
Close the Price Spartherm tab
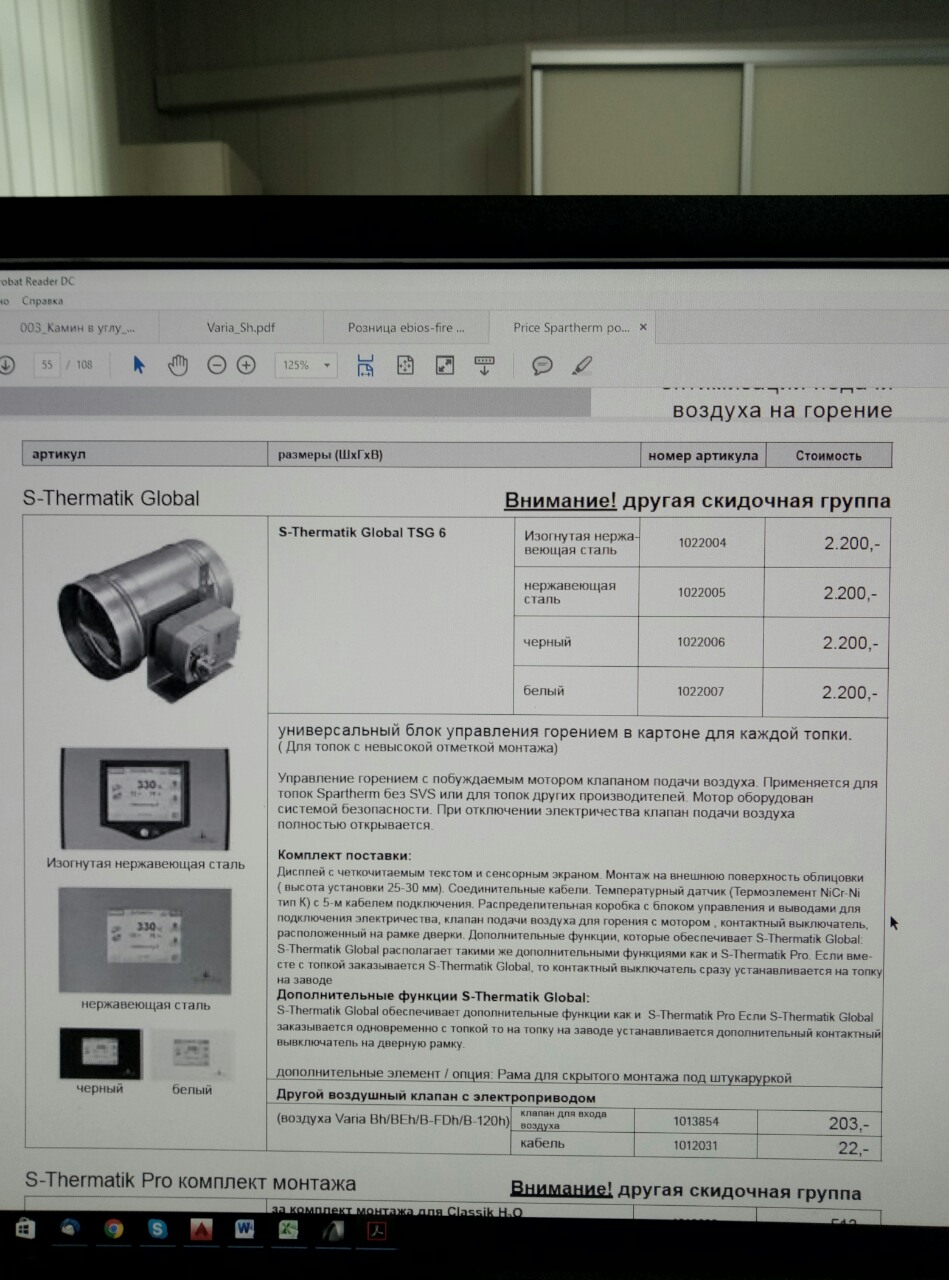tap(643, 327)
